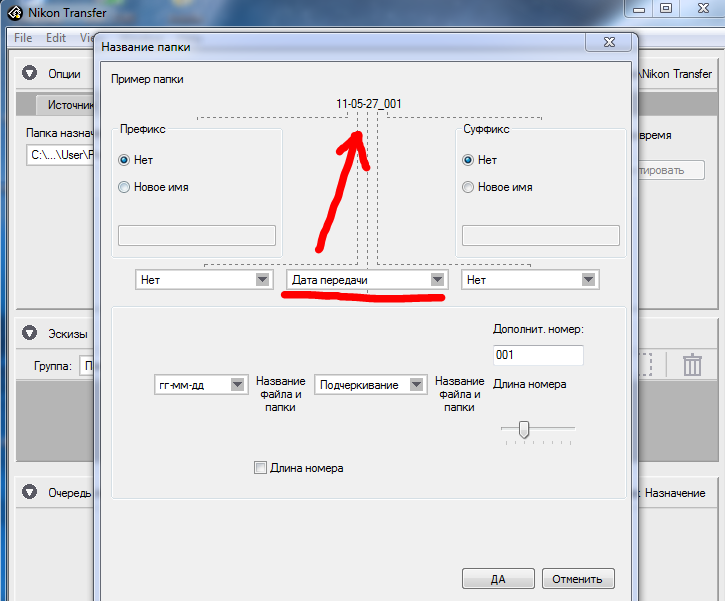Open the Дата передачи dropdown
Screen dimensions: 725x601
[x=368, y=280]
